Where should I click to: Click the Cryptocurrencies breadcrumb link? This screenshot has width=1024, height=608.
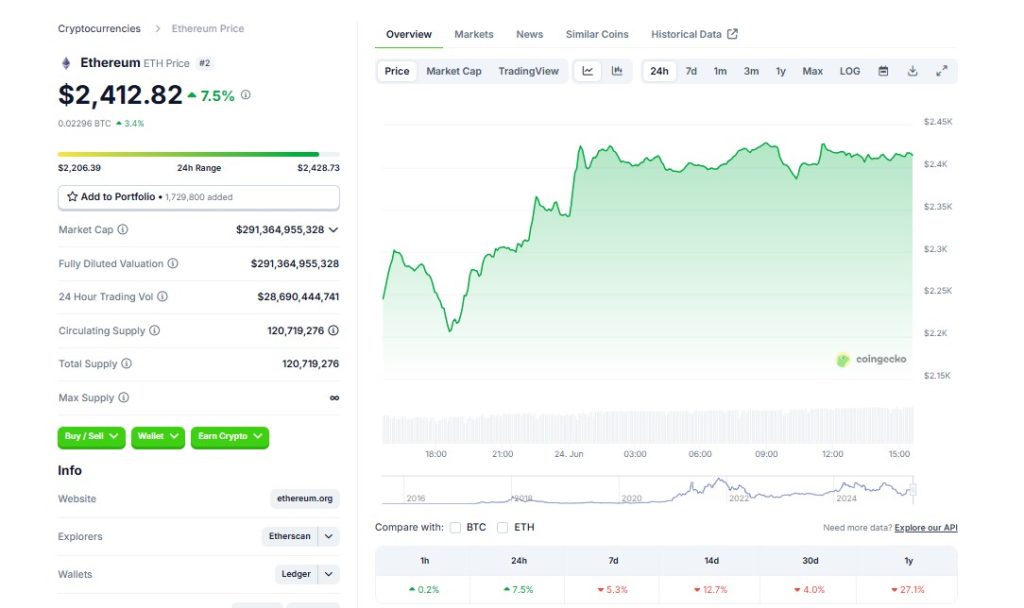(x=99, y=28)
